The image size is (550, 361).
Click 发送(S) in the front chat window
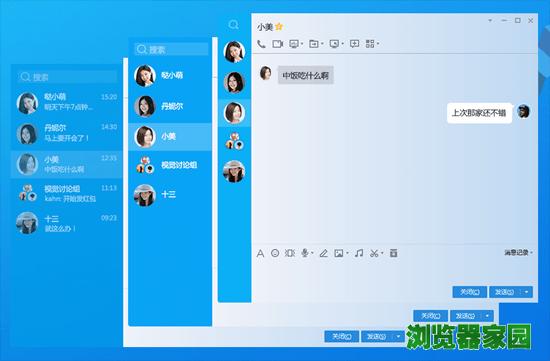[x=505, y=292]
